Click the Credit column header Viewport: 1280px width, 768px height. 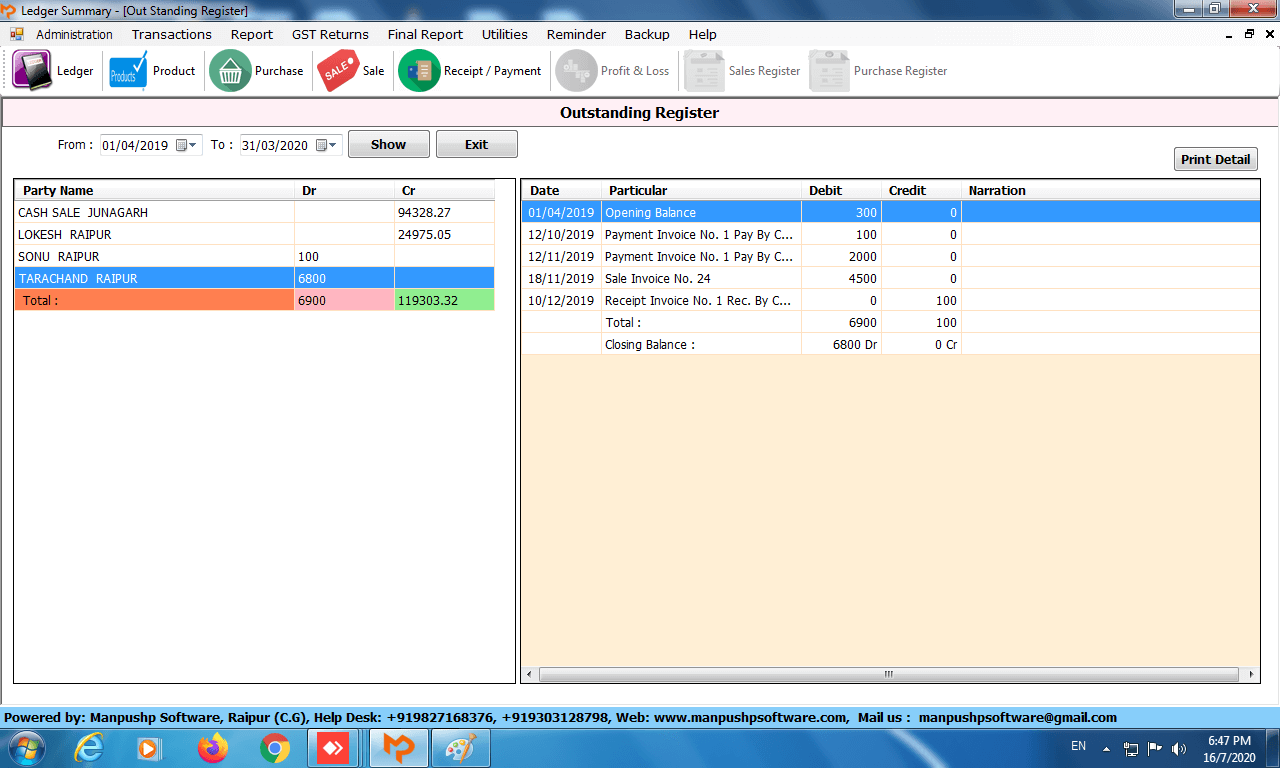point(921,190)
